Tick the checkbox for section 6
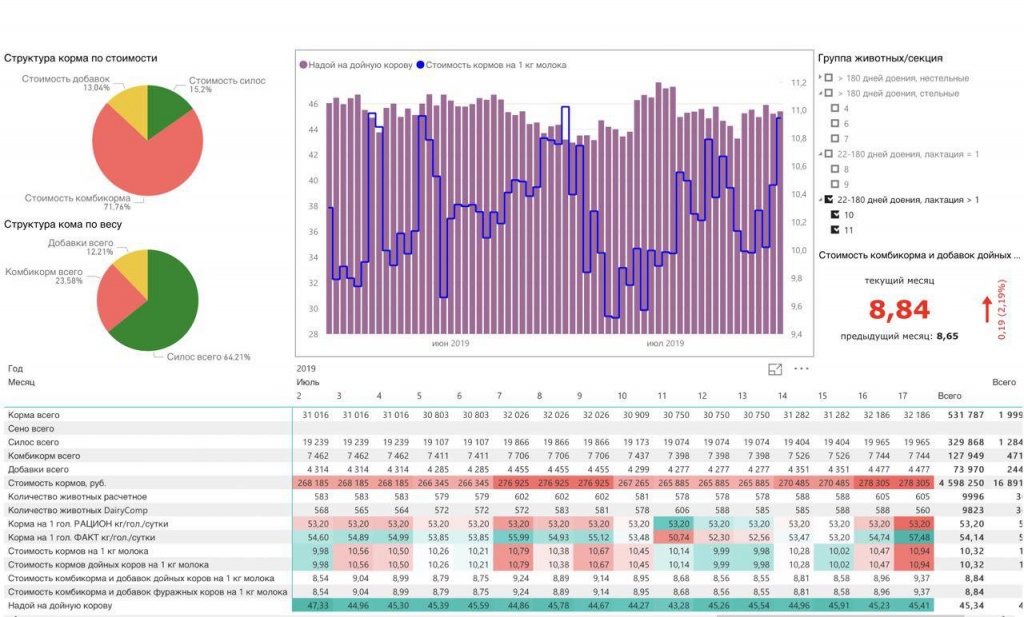The image size is (1024, 617). tap(835, 123)
